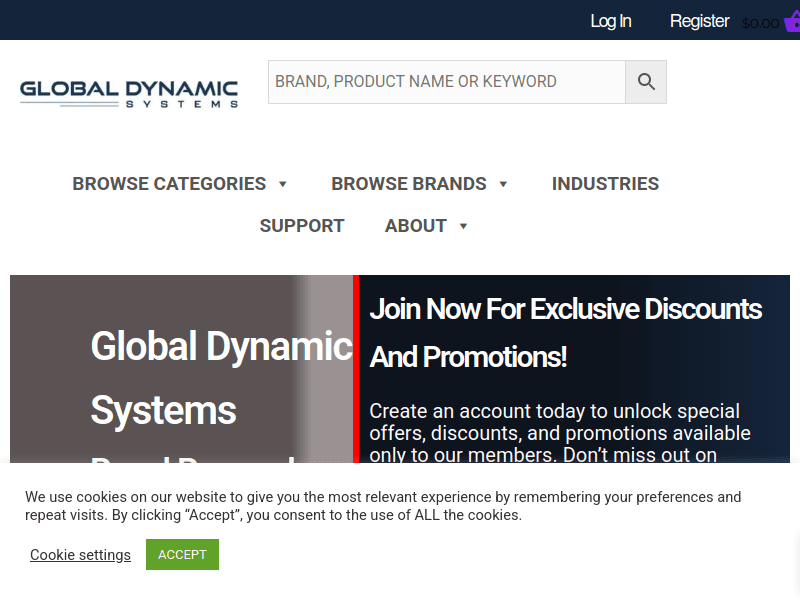Click the Global Dynamic Systems logo
Screen dimensions: 800x600
tap(129, 93)
